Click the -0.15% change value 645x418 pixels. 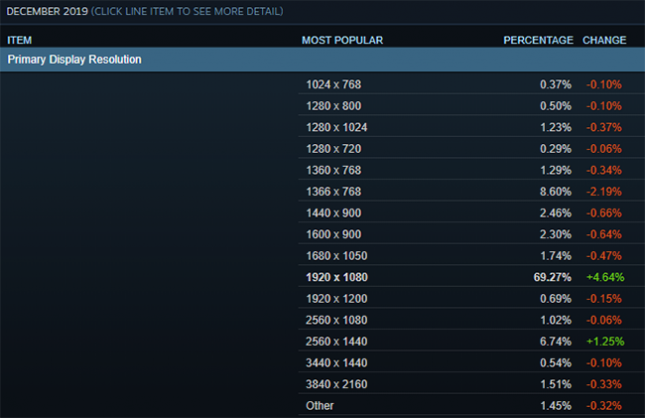pos(604,299)
